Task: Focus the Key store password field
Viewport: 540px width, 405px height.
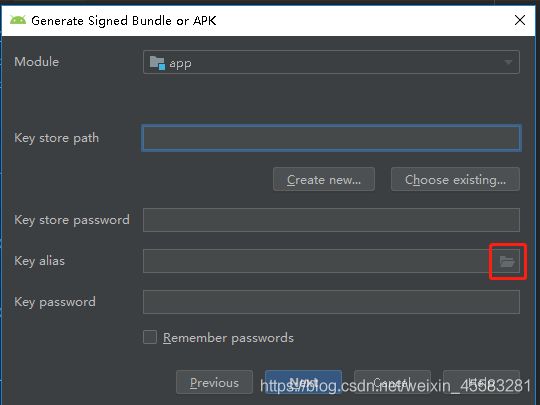Action: pyautogui.click(x=331, y=220)
